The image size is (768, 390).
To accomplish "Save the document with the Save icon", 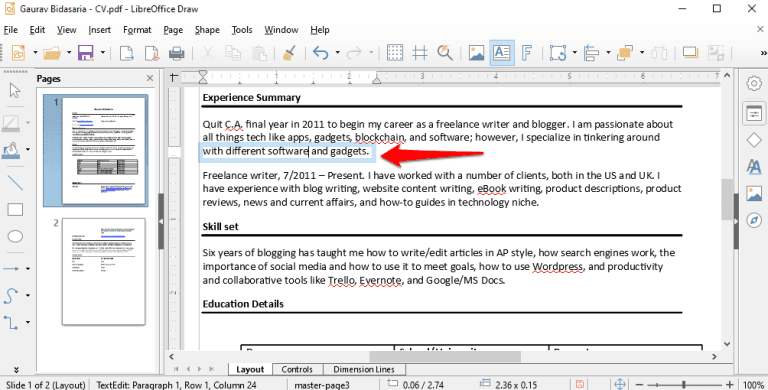I will pos(86,53).
